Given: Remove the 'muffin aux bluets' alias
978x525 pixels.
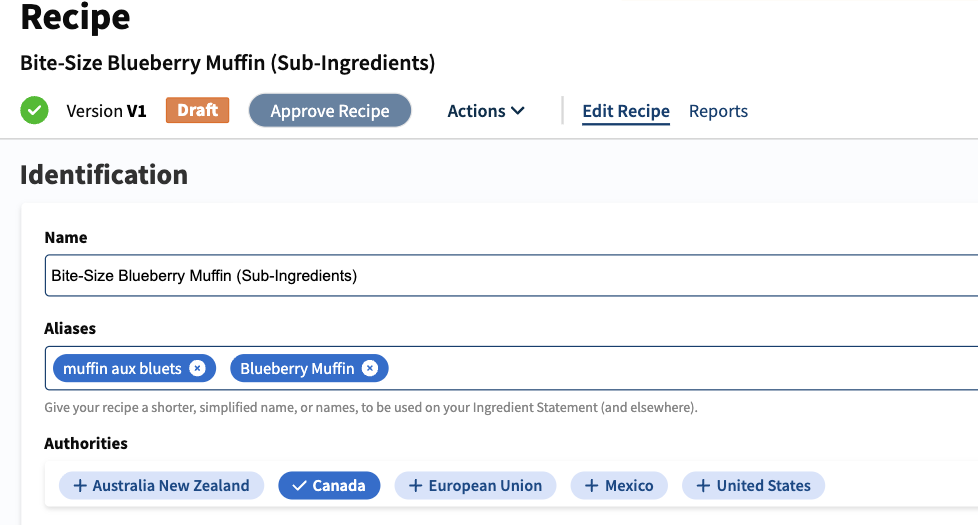Looking at the screenshot, I should pyautogui.click(x=198, y=368).
